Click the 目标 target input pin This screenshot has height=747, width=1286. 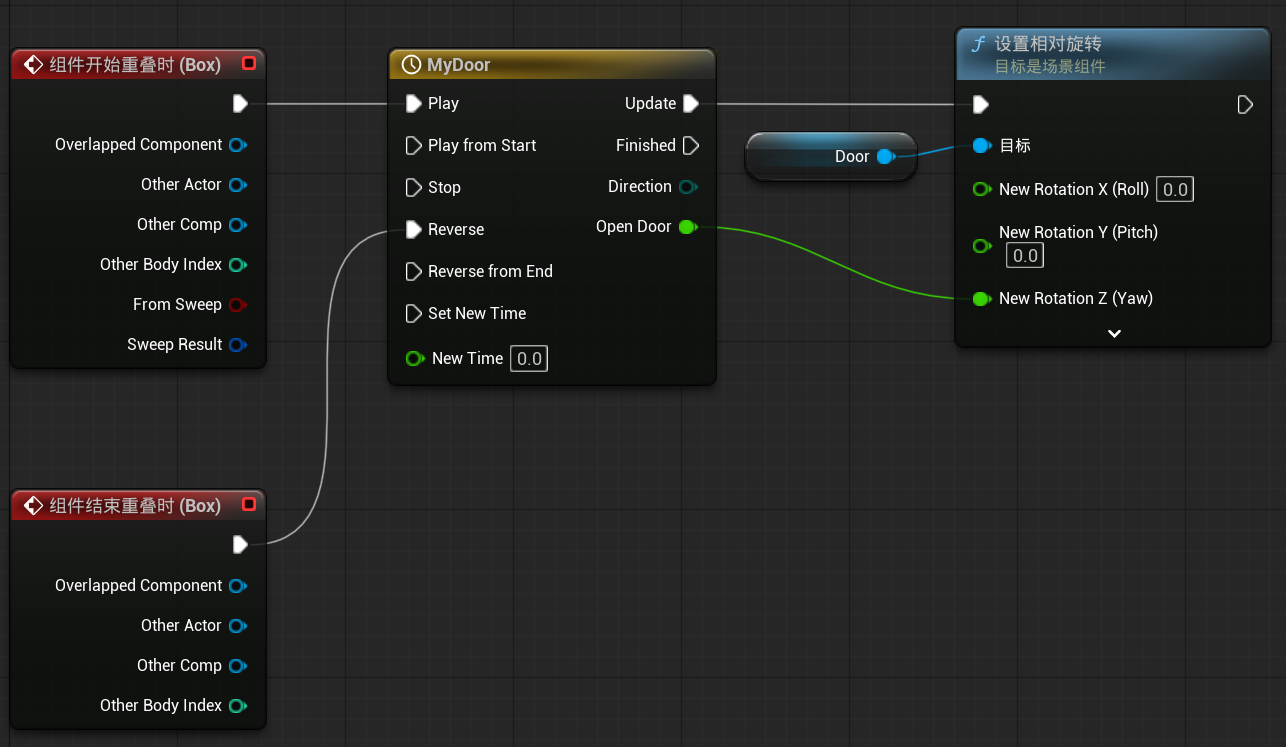click(x=981, y=146)
